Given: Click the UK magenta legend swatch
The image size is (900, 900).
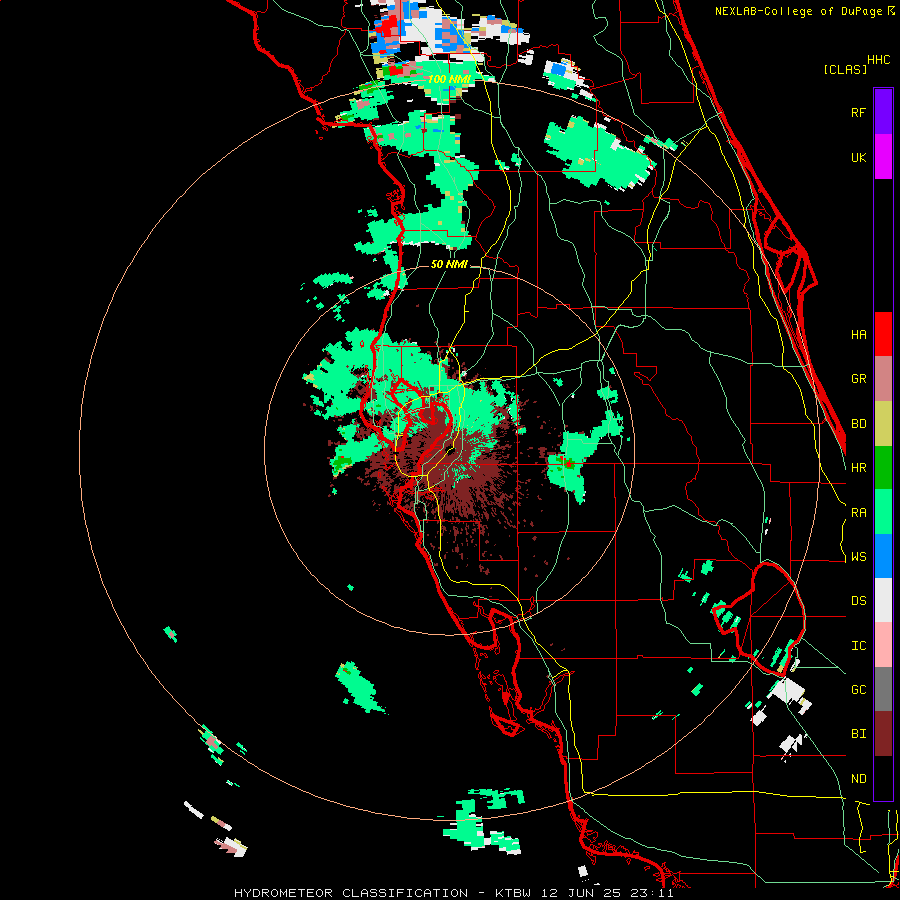Looking at the screenshot, I should [x=883, y=157].
